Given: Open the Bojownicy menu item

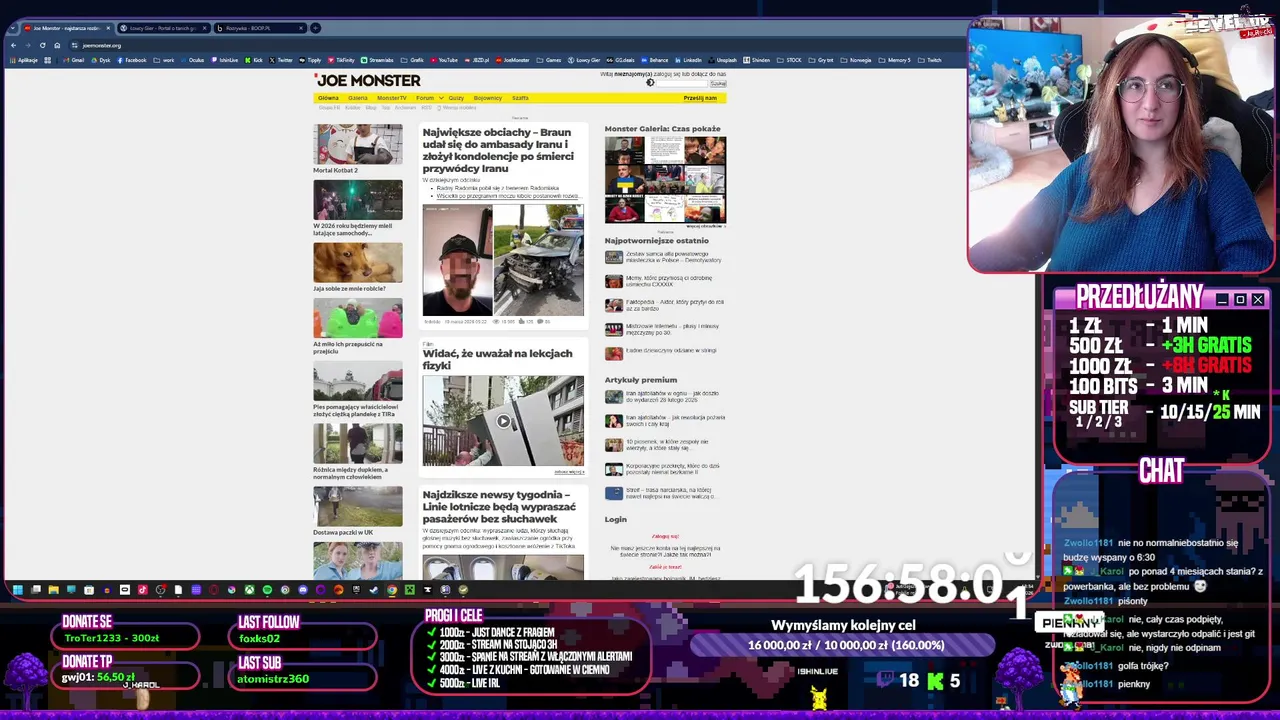Looking at the screenshot, I should pos(488,98).
